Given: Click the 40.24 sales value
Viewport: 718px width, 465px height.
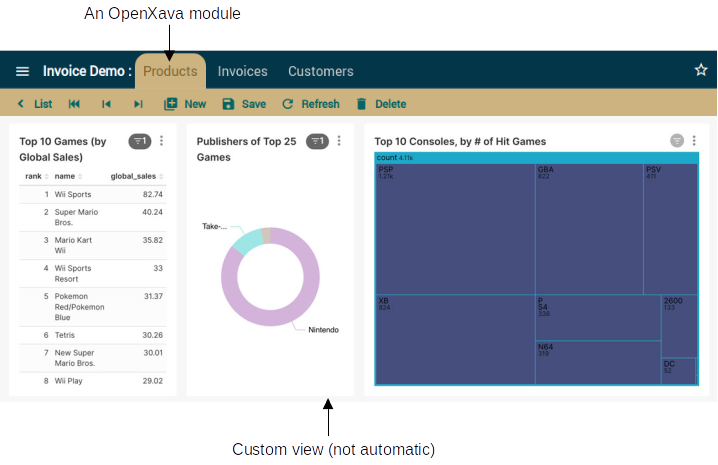Looking at the screenshot, I should point(152,212).
